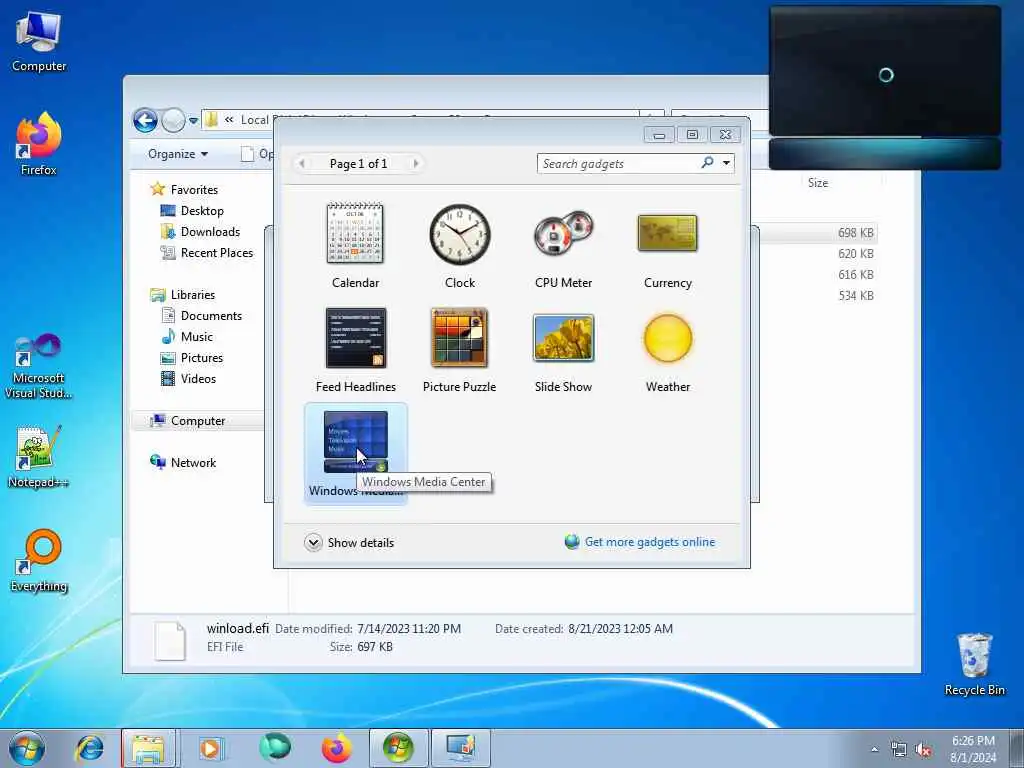Click the taskbar clock showing 6:26 PM
1024x768 pixels.
coord(973,749)
